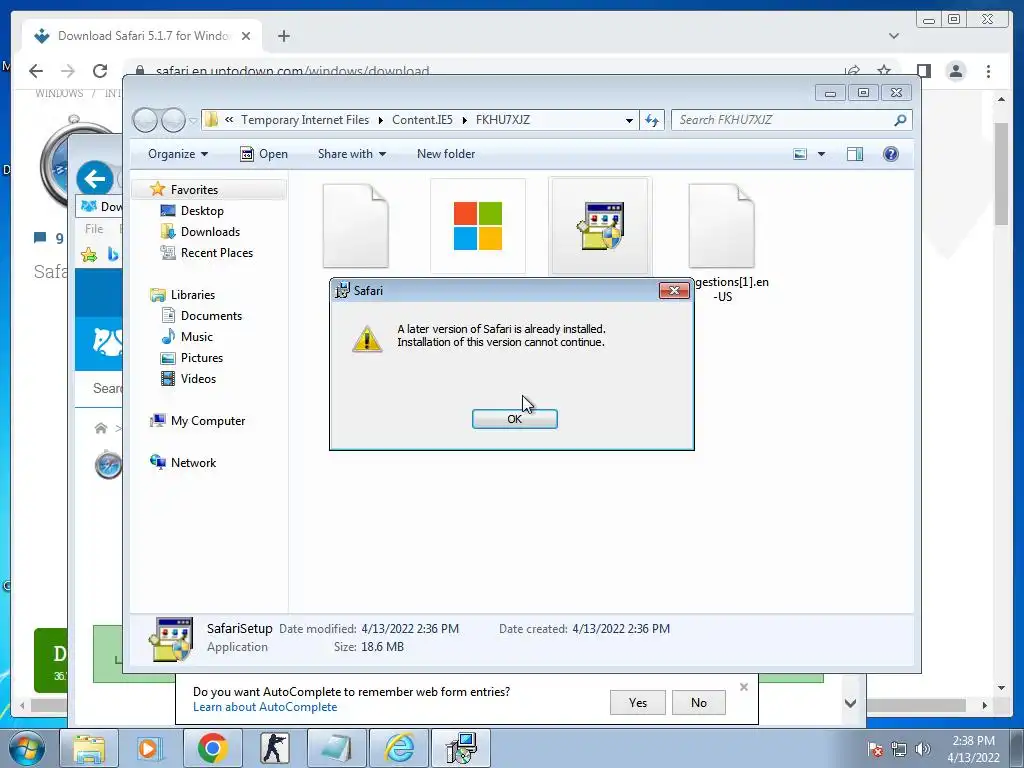The image size is (1024, 768).
Task: Click the Safari installer taskbar icon
Action: point(461,748)
